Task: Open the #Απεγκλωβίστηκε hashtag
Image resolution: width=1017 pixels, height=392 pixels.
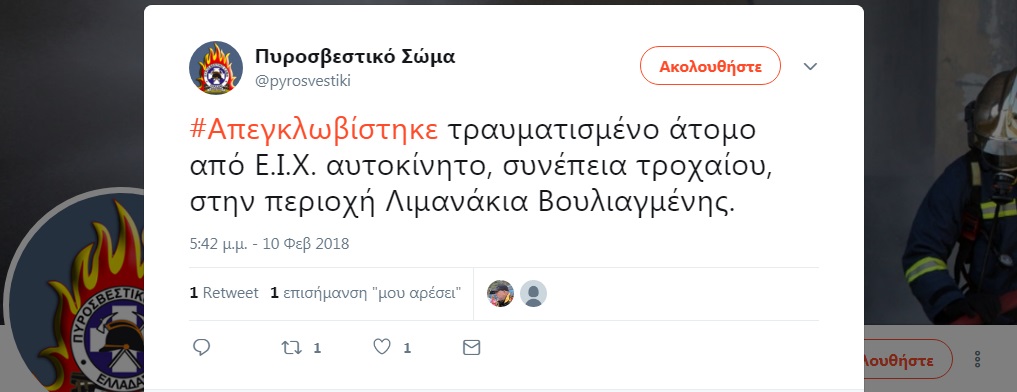Action: click(314, 130)
